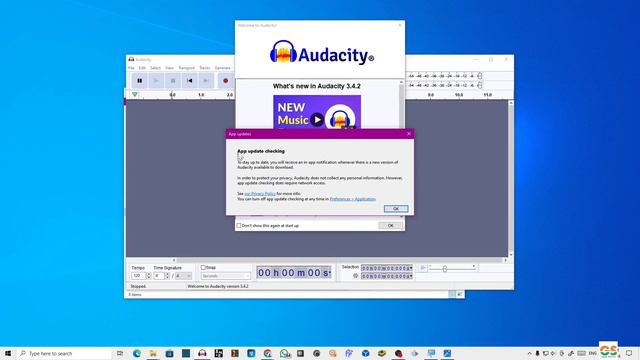The height and width of the screenshot is (360, 640).
Task: Click OK in the Welcome to Audacity window
Action: pyautogui.click(x=390, y=225)
